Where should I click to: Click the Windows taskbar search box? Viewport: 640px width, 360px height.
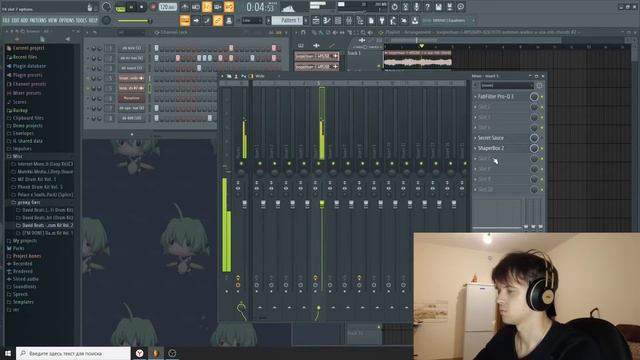coord(73,353)
